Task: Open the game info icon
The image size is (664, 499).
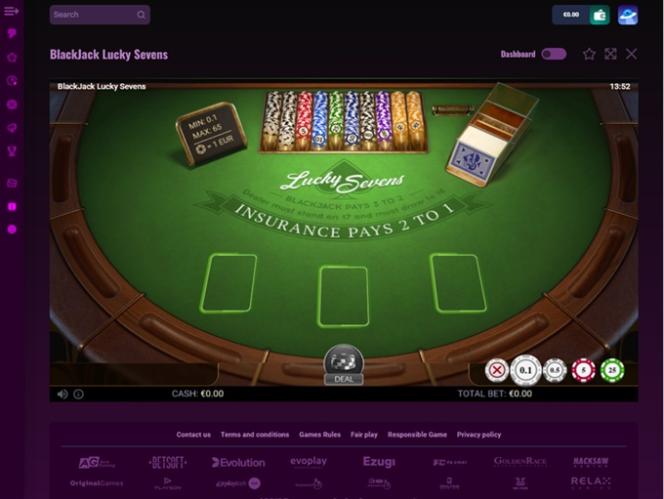Action: click(x=78, y=394)
